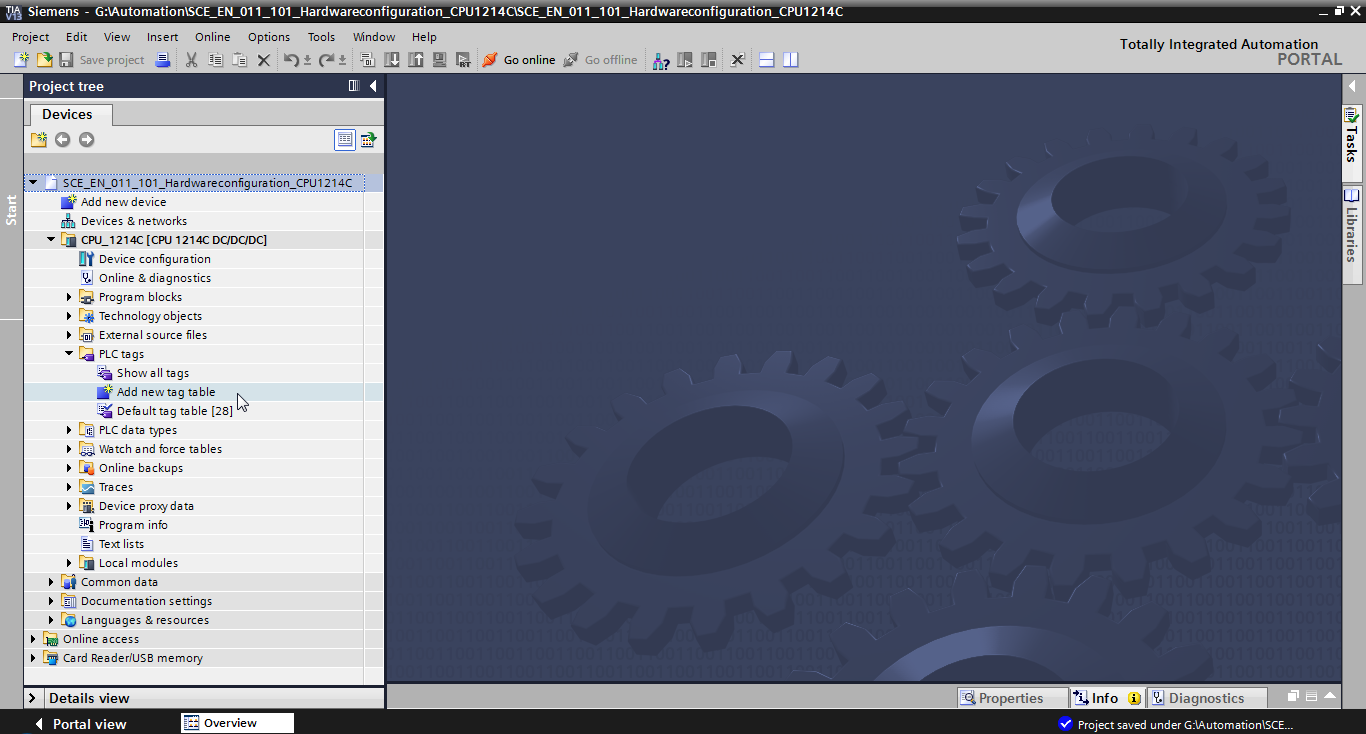Collapse the Project tree panel
Screen dimensions: 1366x734
[x=373, y=86]
